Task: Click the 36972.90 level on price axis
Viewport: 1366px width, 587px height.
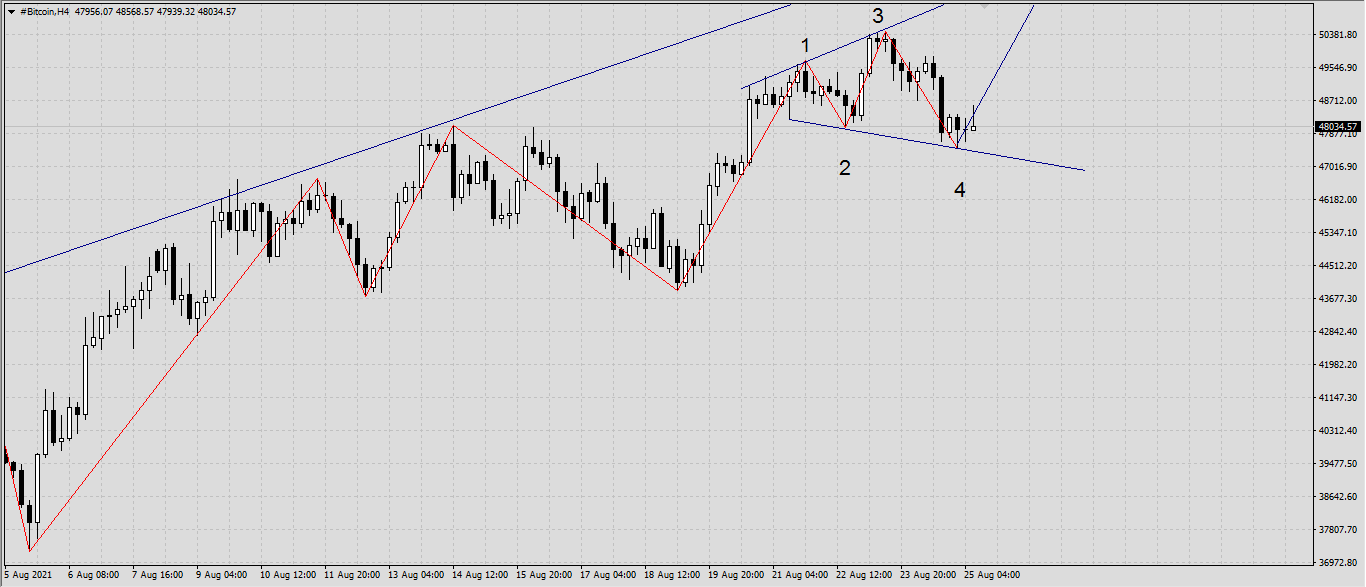Action: coord(1336,563)
